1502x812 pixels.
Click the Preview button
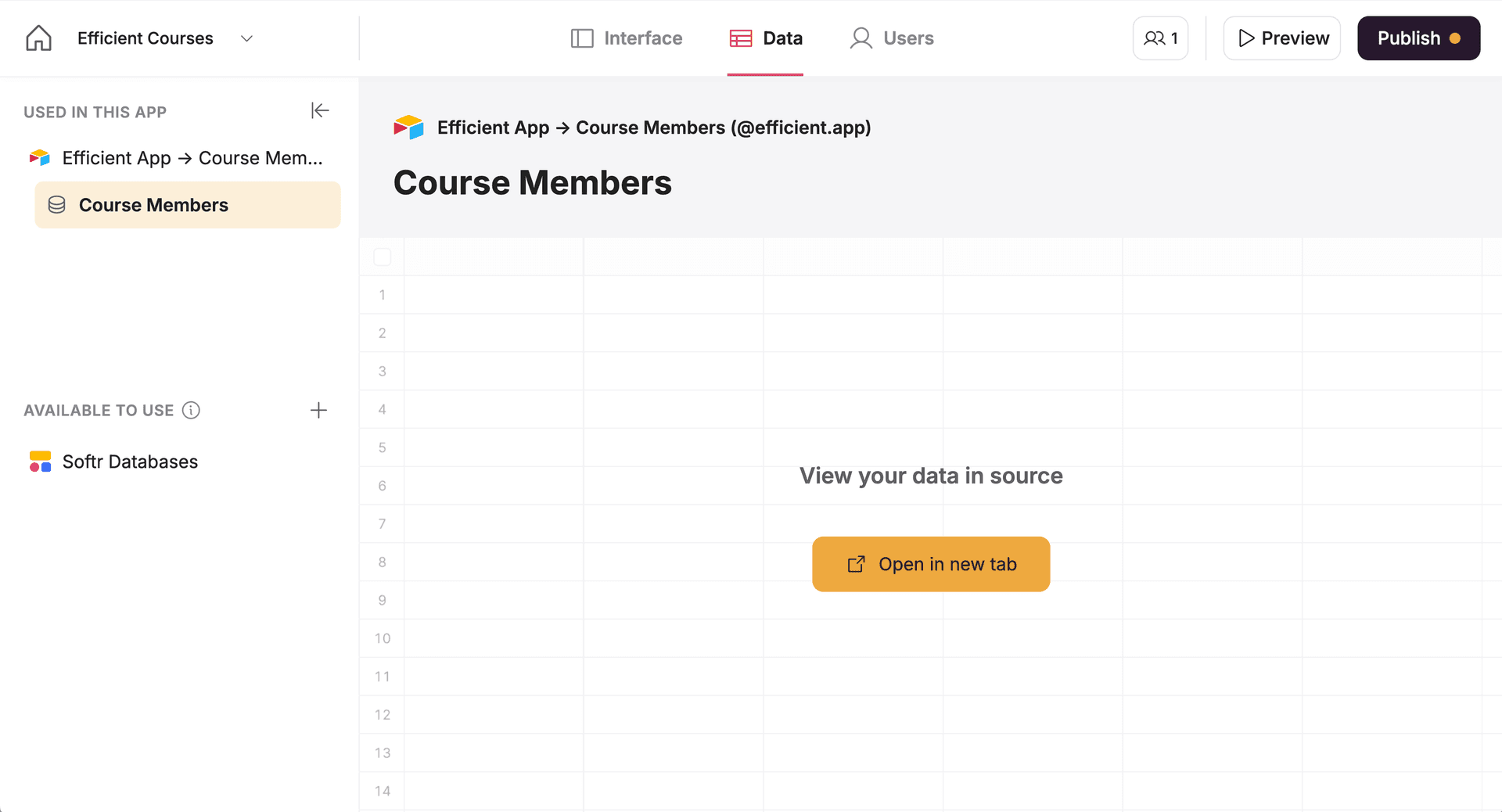[x=1282, y=38]
